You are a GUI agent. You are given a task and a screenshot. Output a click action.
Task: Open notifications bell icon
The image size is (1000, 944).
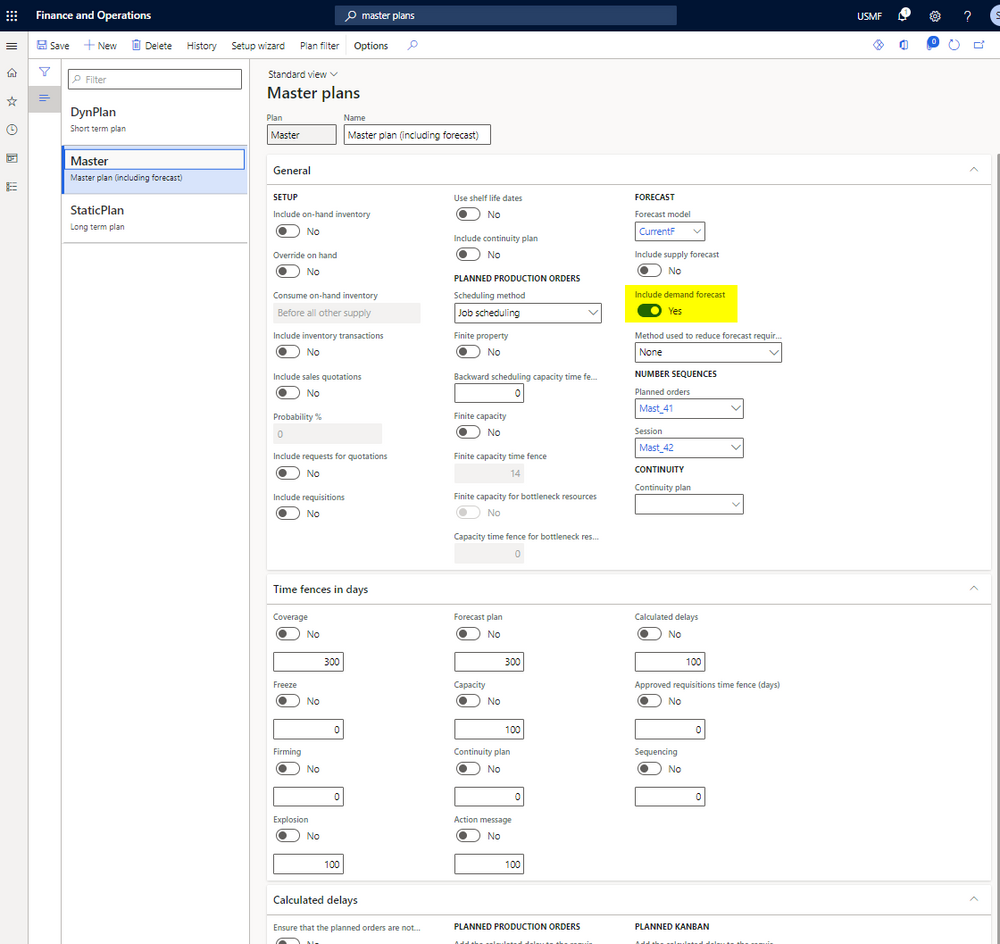pos(903,15)
